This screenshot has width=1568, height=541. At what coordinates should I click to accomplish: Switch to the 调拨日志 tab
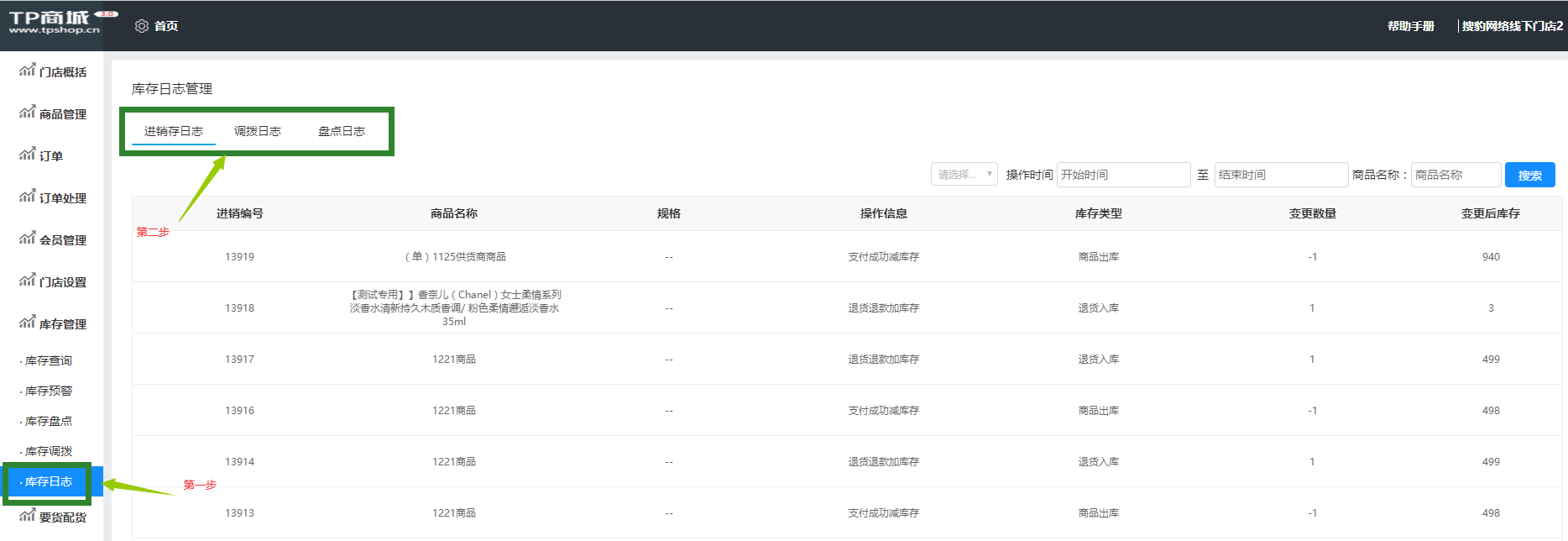(x=257, y=131)
